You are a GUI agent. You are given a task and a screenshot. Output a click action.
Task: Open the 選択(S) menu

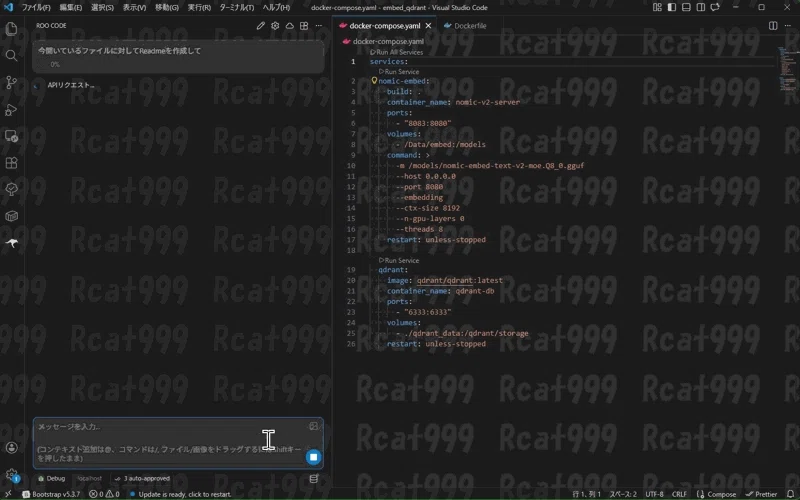(102, 8)
